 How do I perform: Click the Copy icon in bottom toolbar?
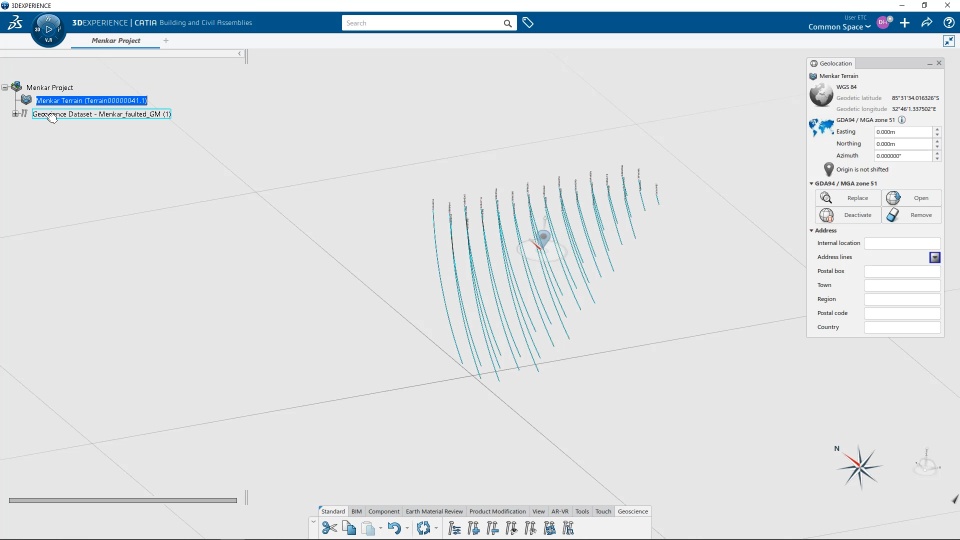pyautogui.click(x=349, y=528)
